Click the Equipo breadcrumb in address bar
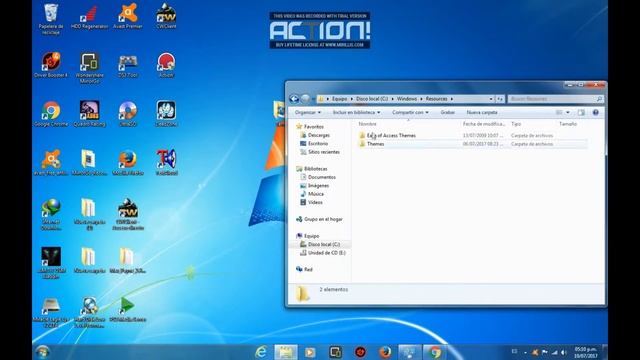The width and height of the screenshot is (640, 360). click(339, 99)
